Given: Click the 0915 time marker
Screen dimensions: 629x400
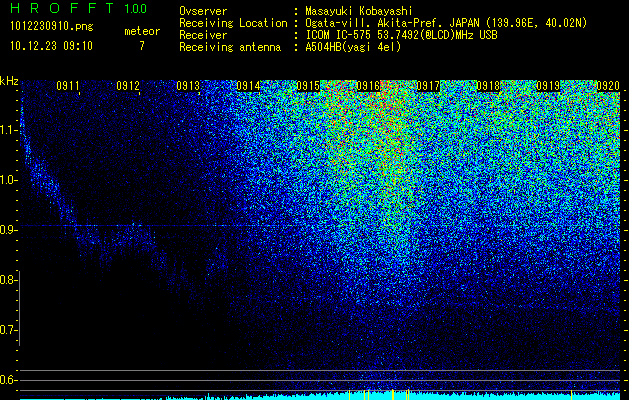Looking at the screenshot, I should coord(308,85).
